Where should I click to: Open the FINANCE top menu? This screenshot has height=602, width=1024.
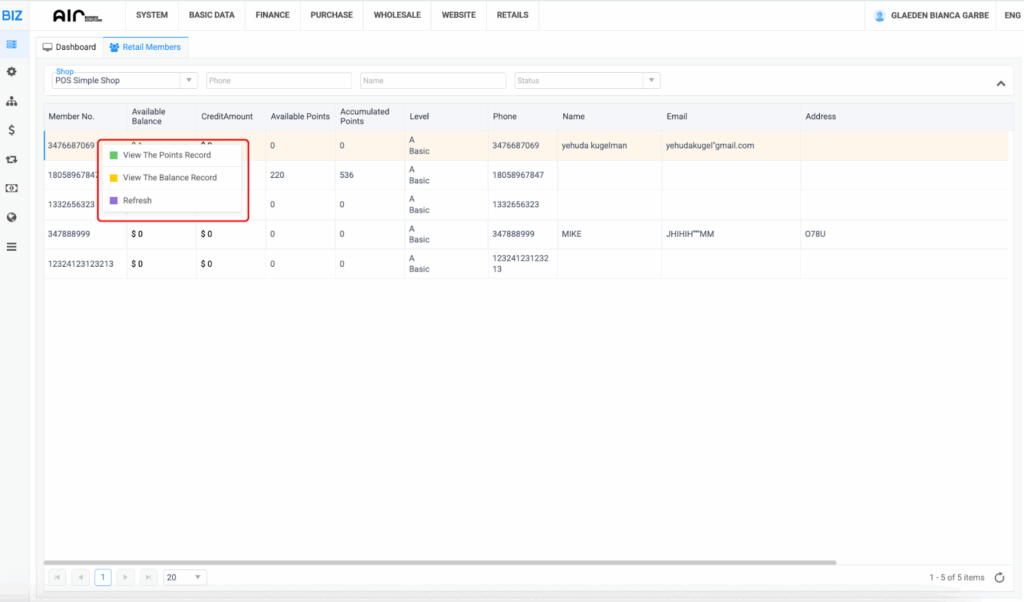pyautogui.click(x=272, y=15)
